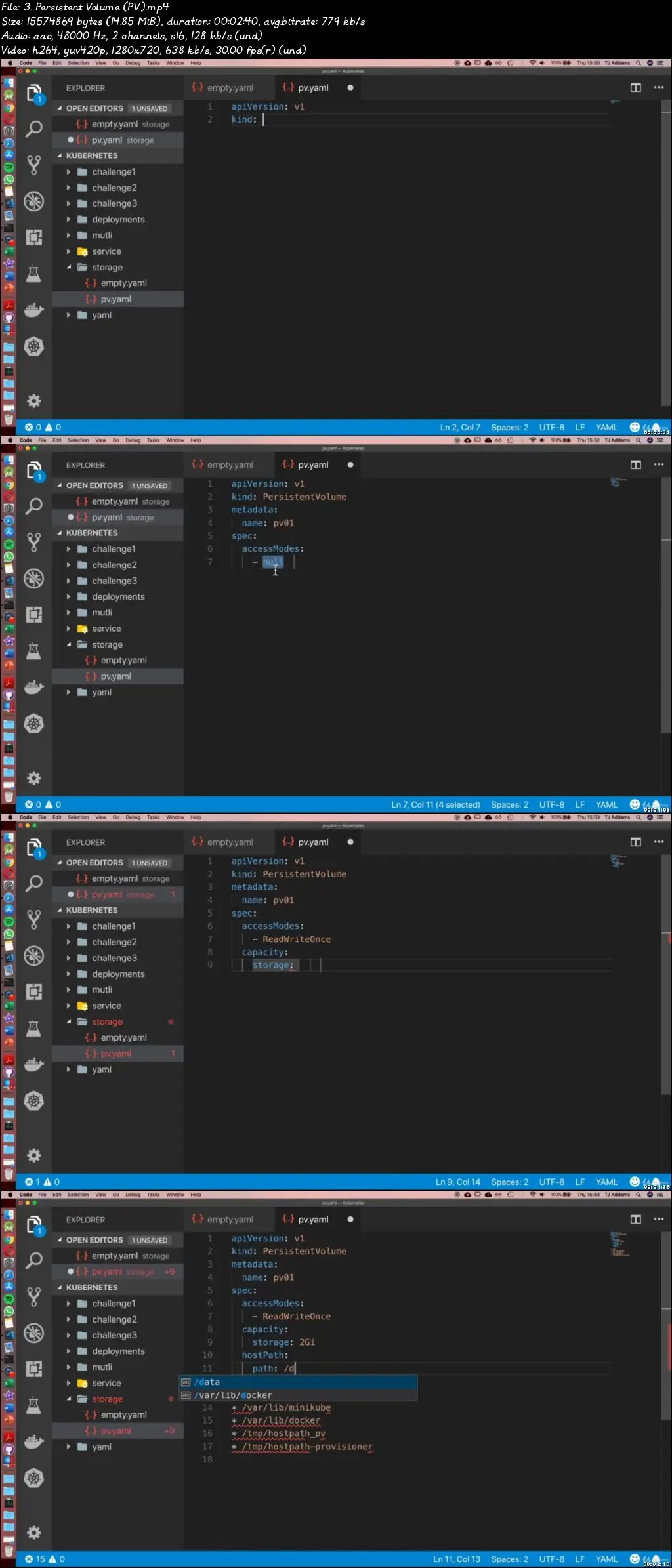The width and height of the screenshot is (672, 1568).
Task: Open Docker view in the Ln 9 frame
Action: [34, 1064]
